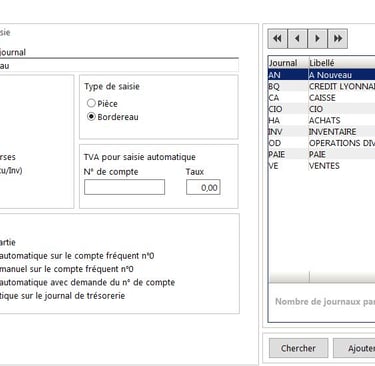The height and width of the screenshot is (366, 375).
Task: Choose automatique sur le compte fréquent n°0
Action: [76, 256]
